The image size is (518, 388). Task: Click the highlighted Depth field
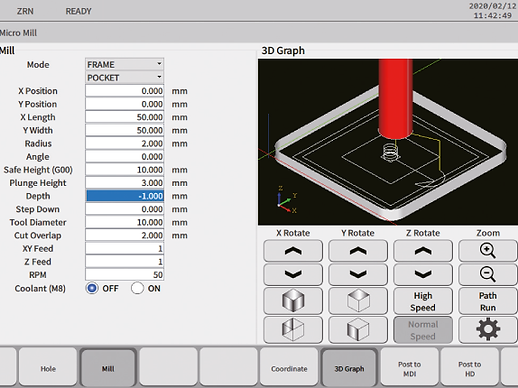[124, 196]
